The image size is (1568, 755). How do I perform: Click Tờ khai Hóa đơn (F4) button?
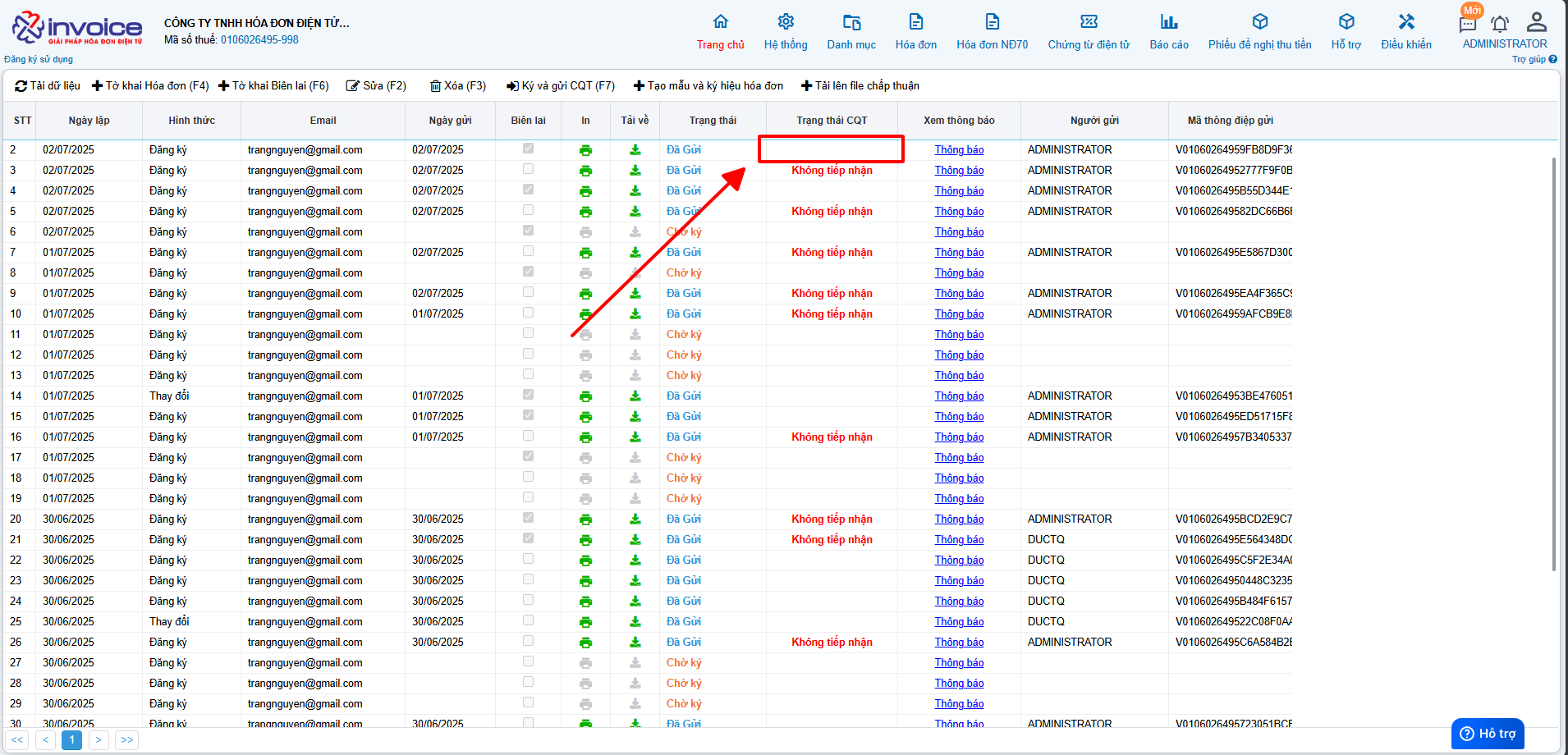(150, 85)
